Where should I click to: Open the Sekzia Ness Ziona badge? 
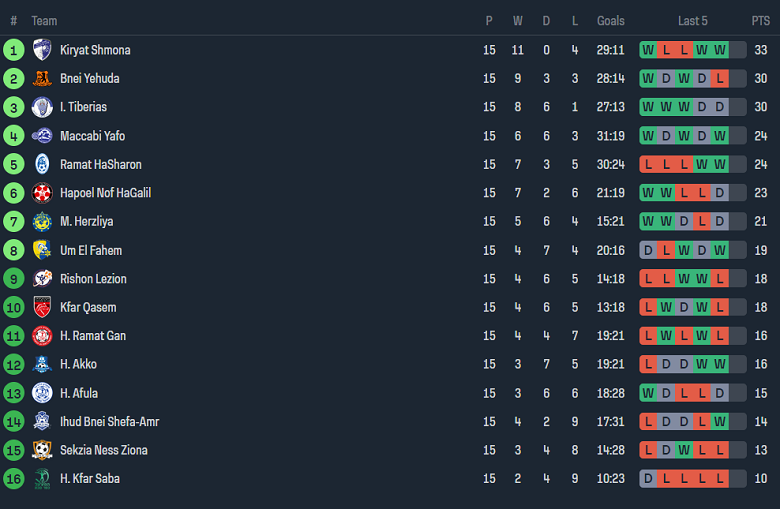coord(42,450)
